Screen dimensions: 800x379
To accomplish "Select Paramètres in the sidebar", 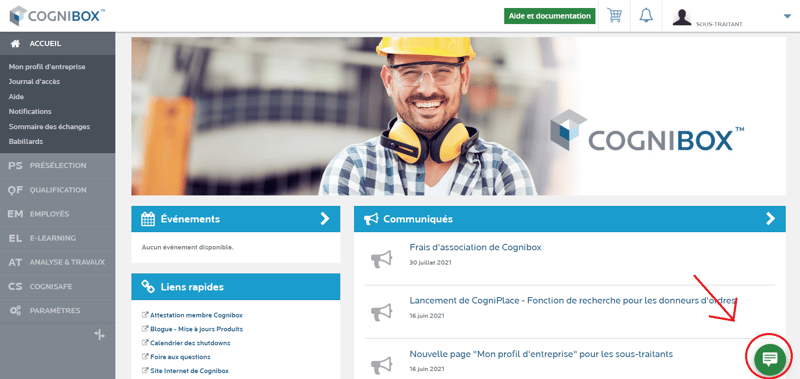I will pos(58,311).
